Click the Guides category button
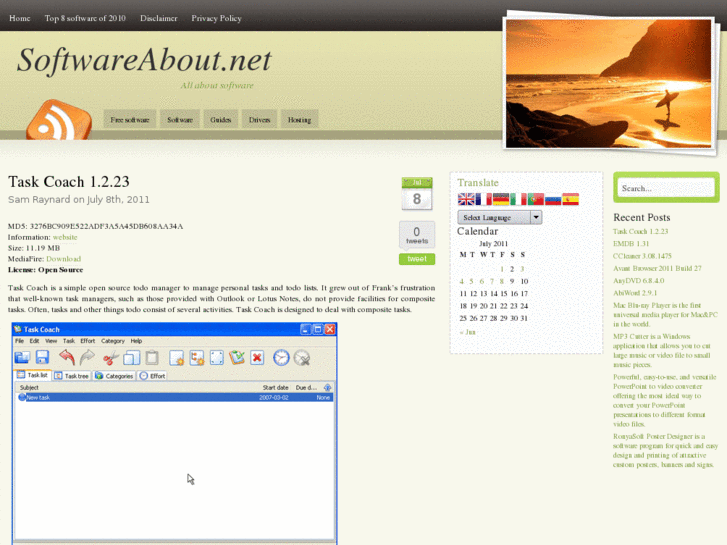727x545 pixels. coord(221,120)
